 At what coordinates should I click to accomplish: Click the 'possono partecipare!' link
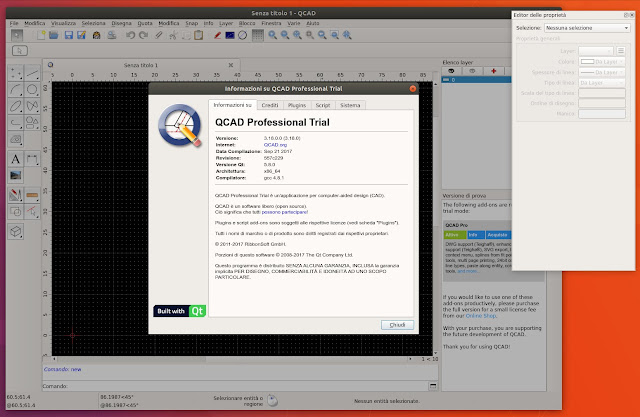point(284,212)
